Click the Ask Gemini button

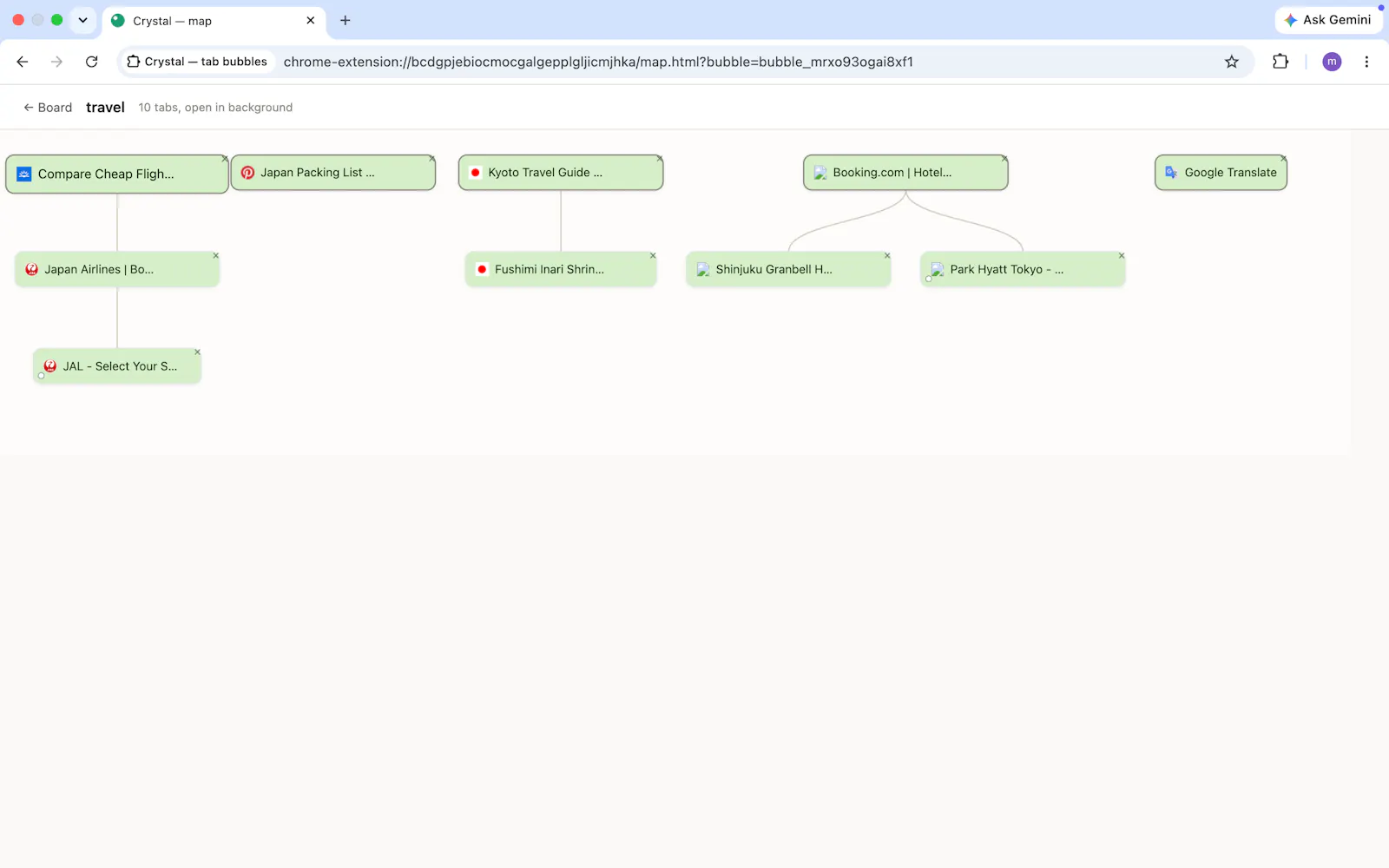coord(1328,20)
